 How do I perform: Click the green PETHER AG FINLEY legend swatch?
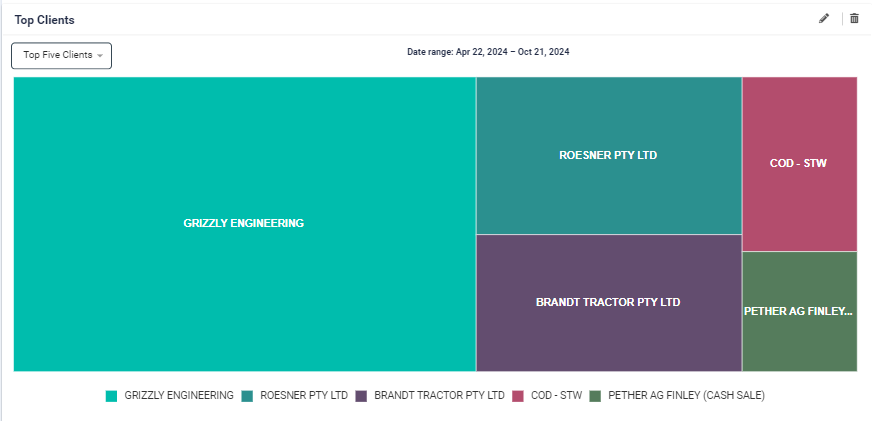coord(595,396)
